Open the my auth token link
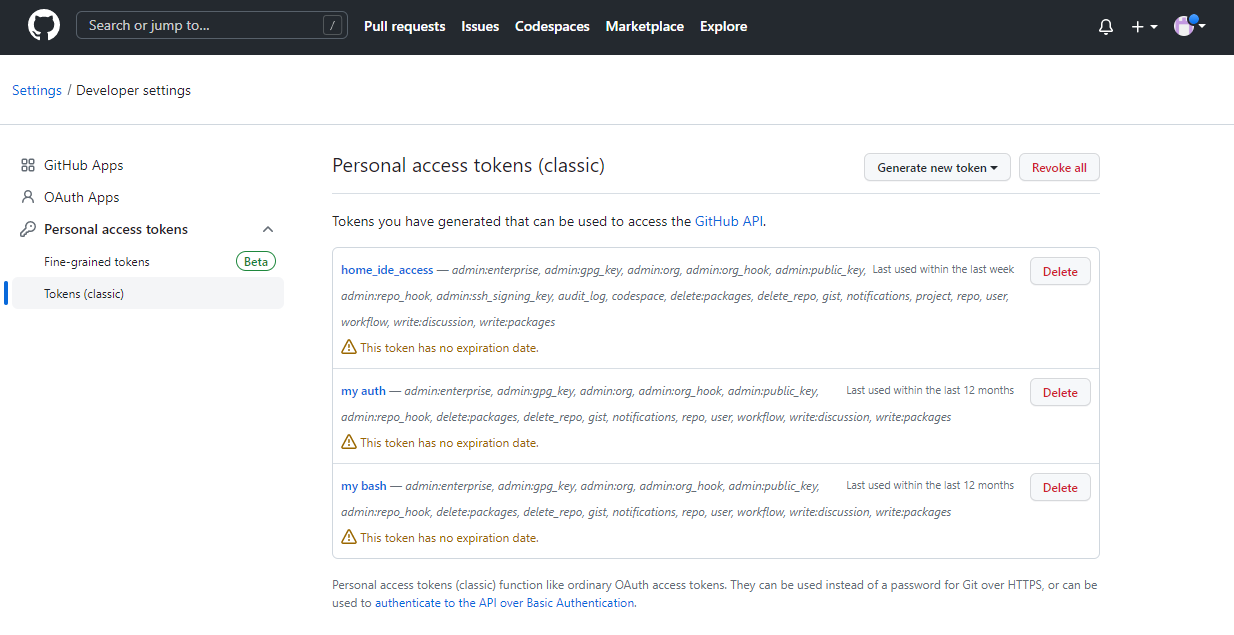 (363, 391)
